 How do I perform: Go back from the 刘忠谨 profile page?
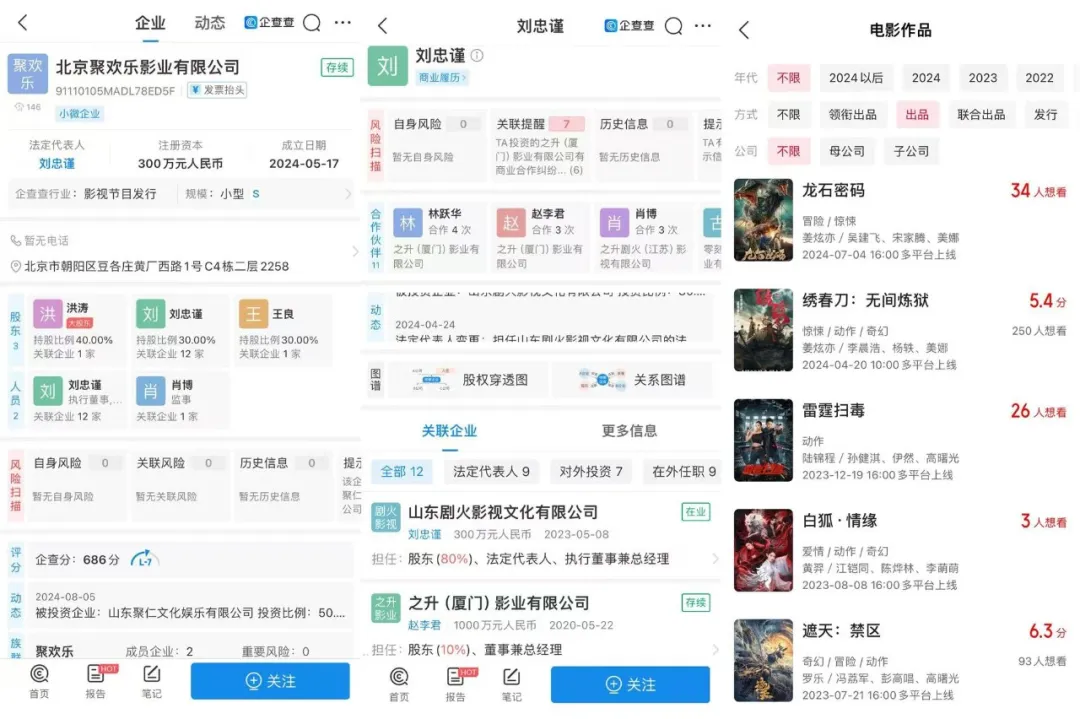point(383,26)
